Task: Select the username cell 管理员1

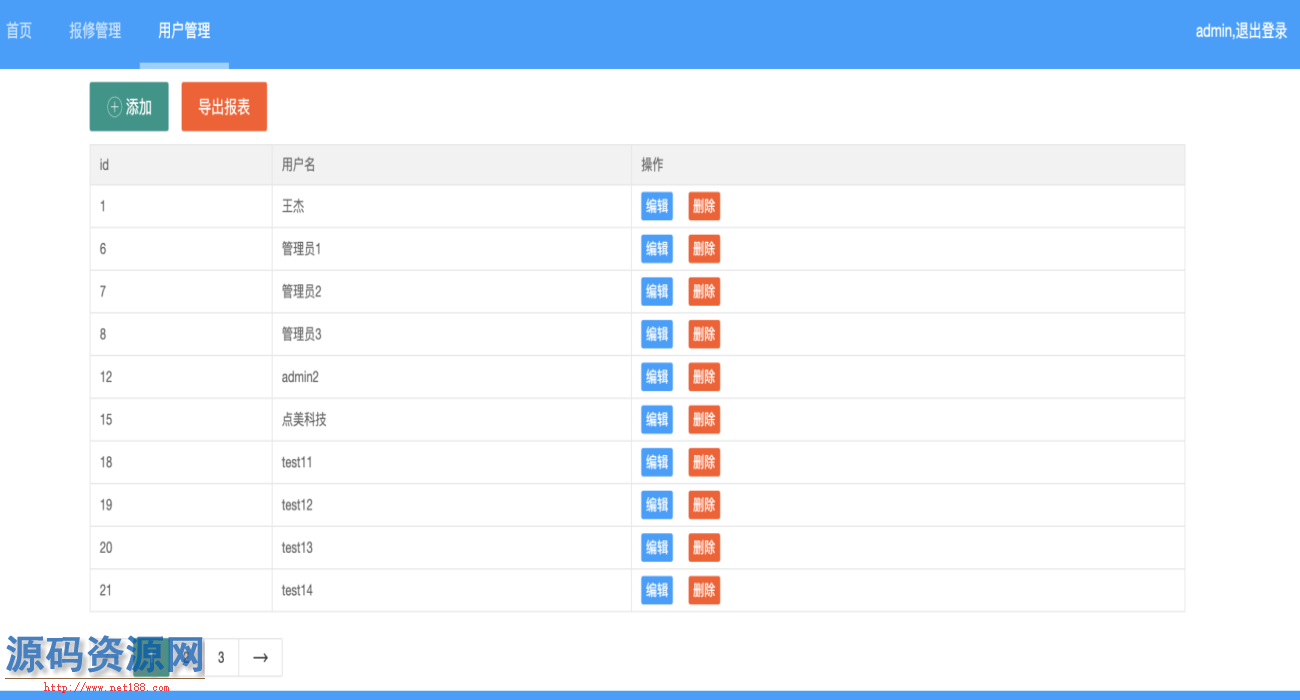Action: point(451,249)
